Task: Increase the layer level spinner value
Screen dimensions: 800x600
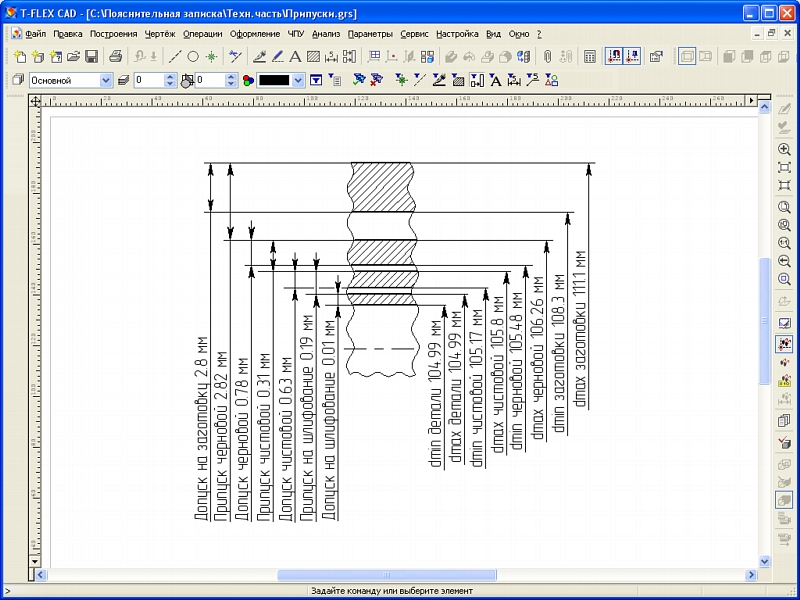Action: click(x=170, y=77)
